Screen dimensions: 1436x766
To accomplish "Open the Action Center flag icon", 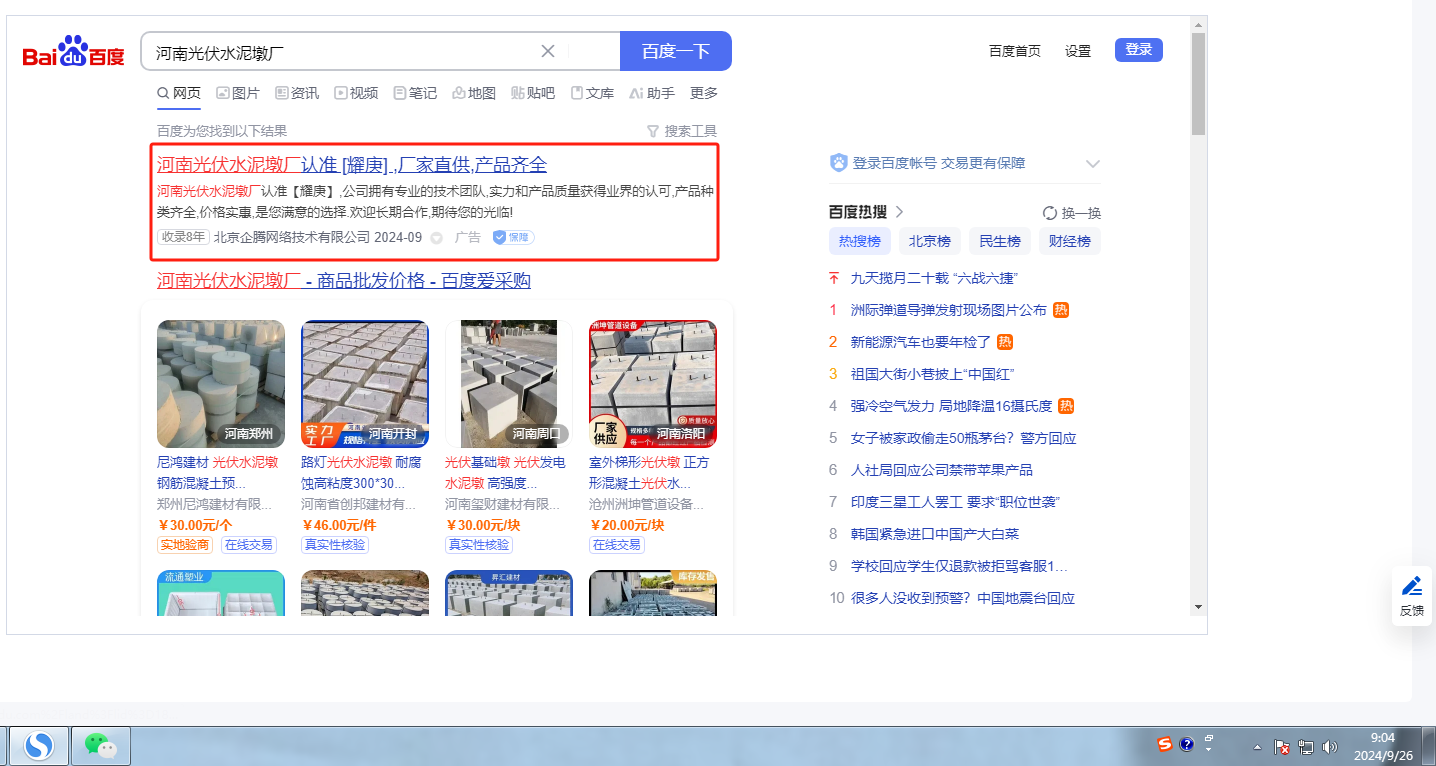I will pyautogui.click(x=1283, y=747).
